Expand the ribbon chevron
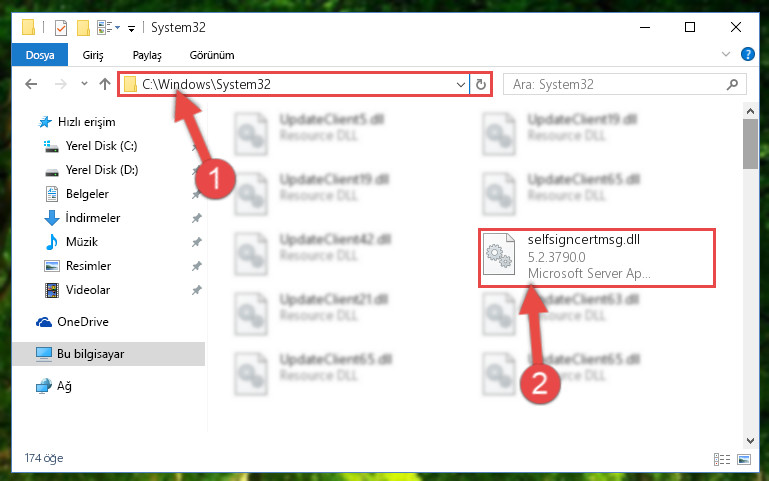 [x=726, y=54]
